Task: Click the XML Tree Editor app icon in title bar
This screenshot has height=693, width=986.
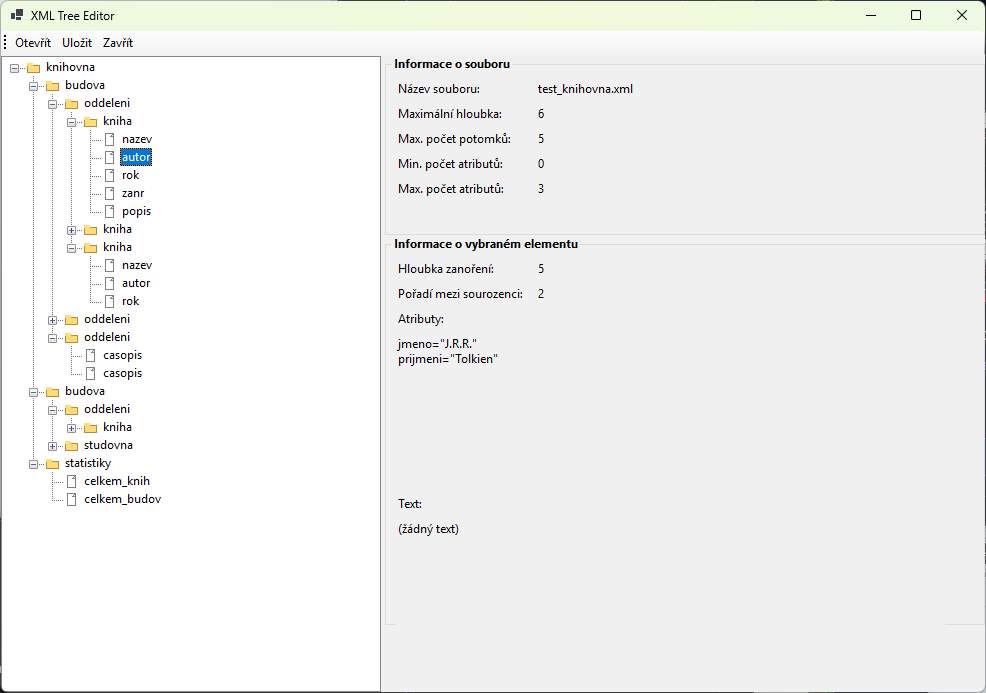Action: [17, 15]
